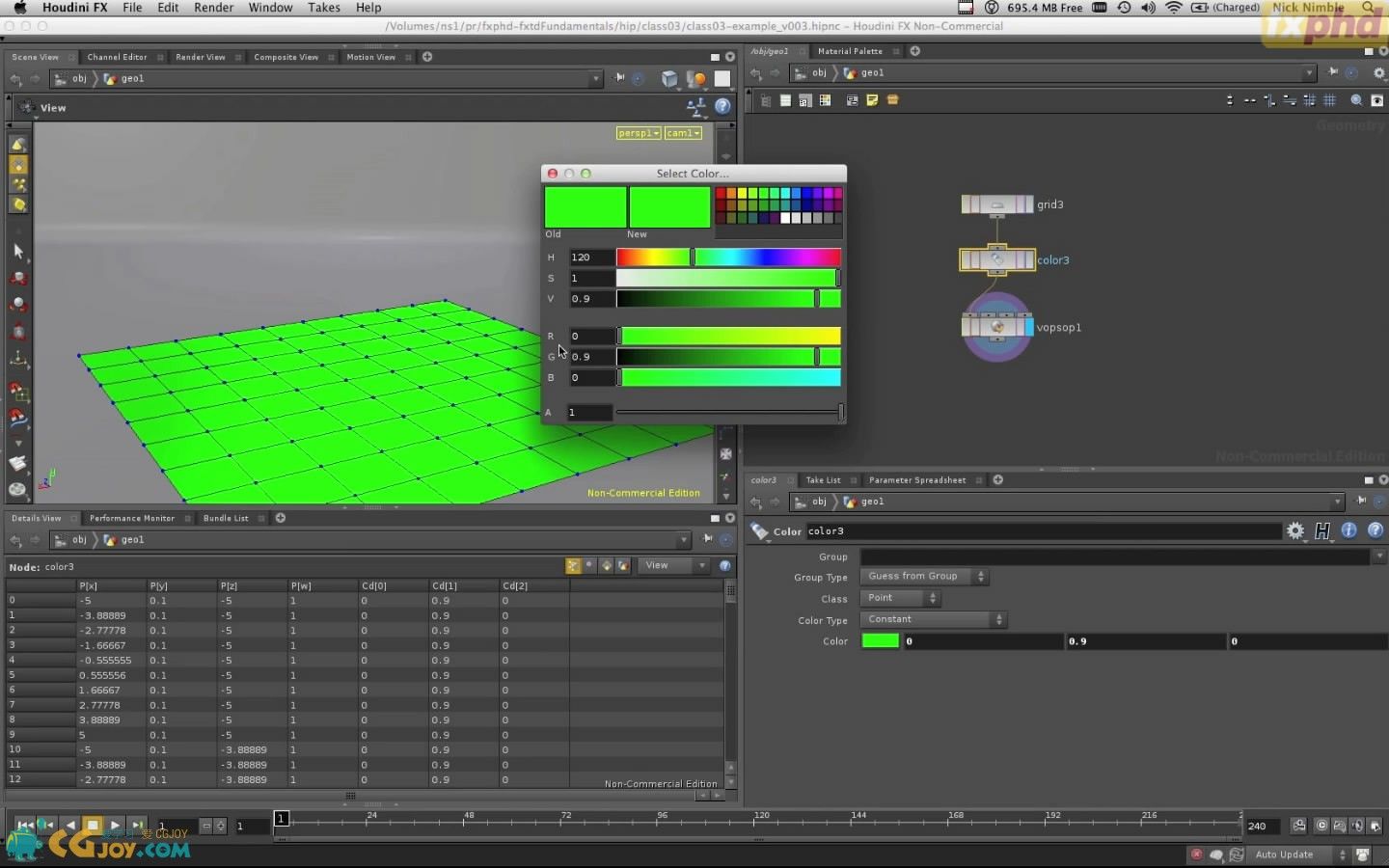The image size is (1389, 868).
Task: Switch to the Channel Editor tab
Action: tap(117, 57)
